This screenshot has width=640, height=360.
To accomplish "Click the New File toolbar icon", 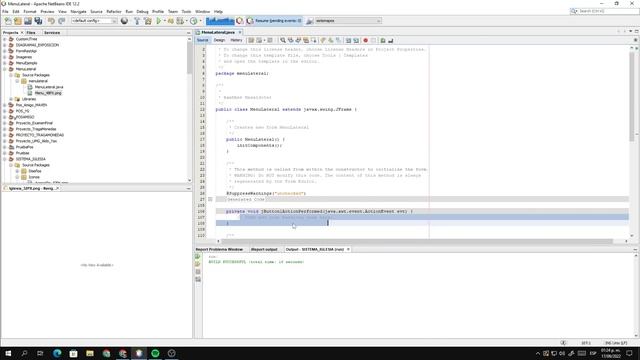I will [8, 21].
